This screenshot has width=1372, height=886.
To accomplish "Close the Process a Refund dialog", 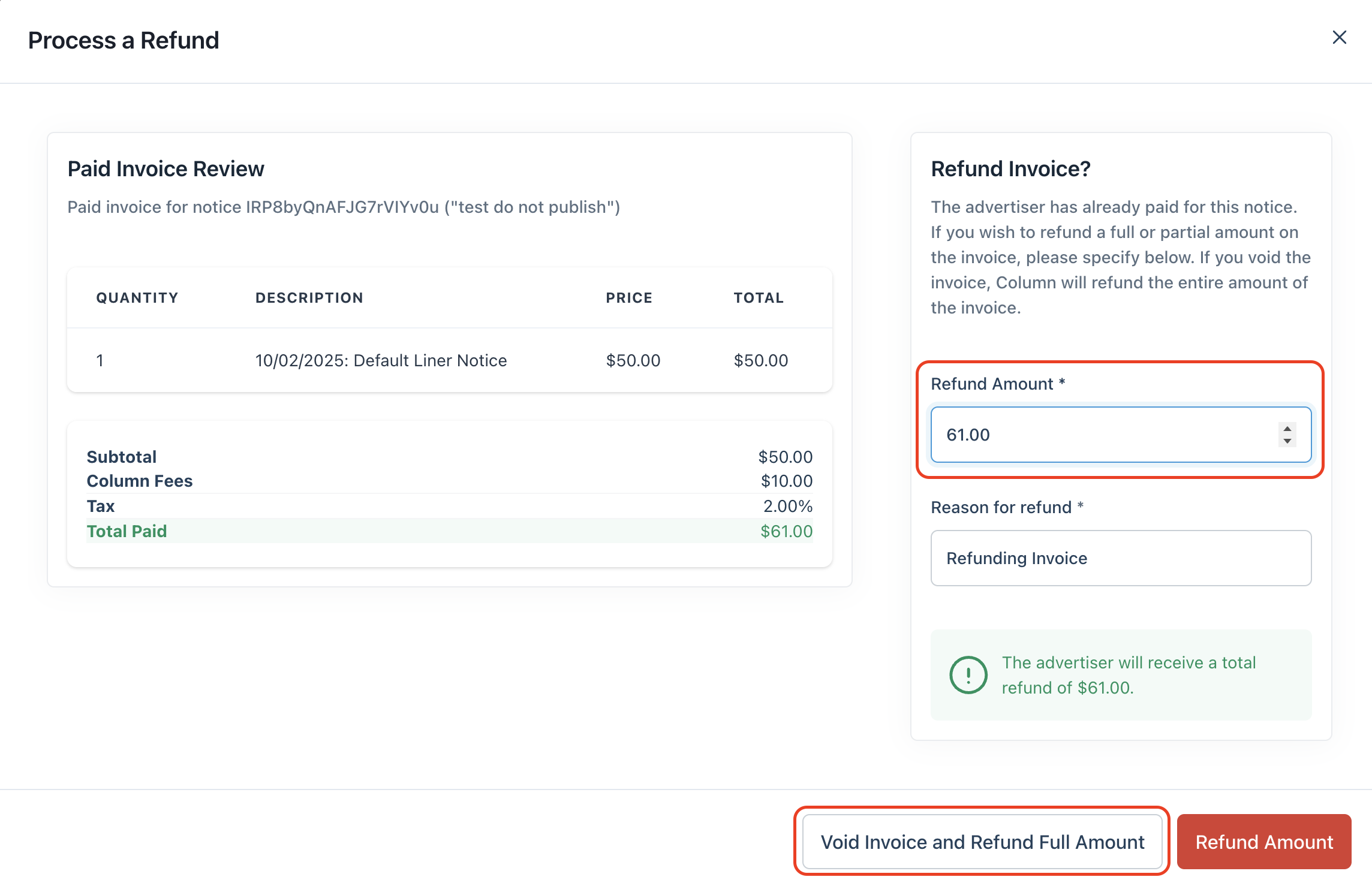I will [x=1339, y=37].
